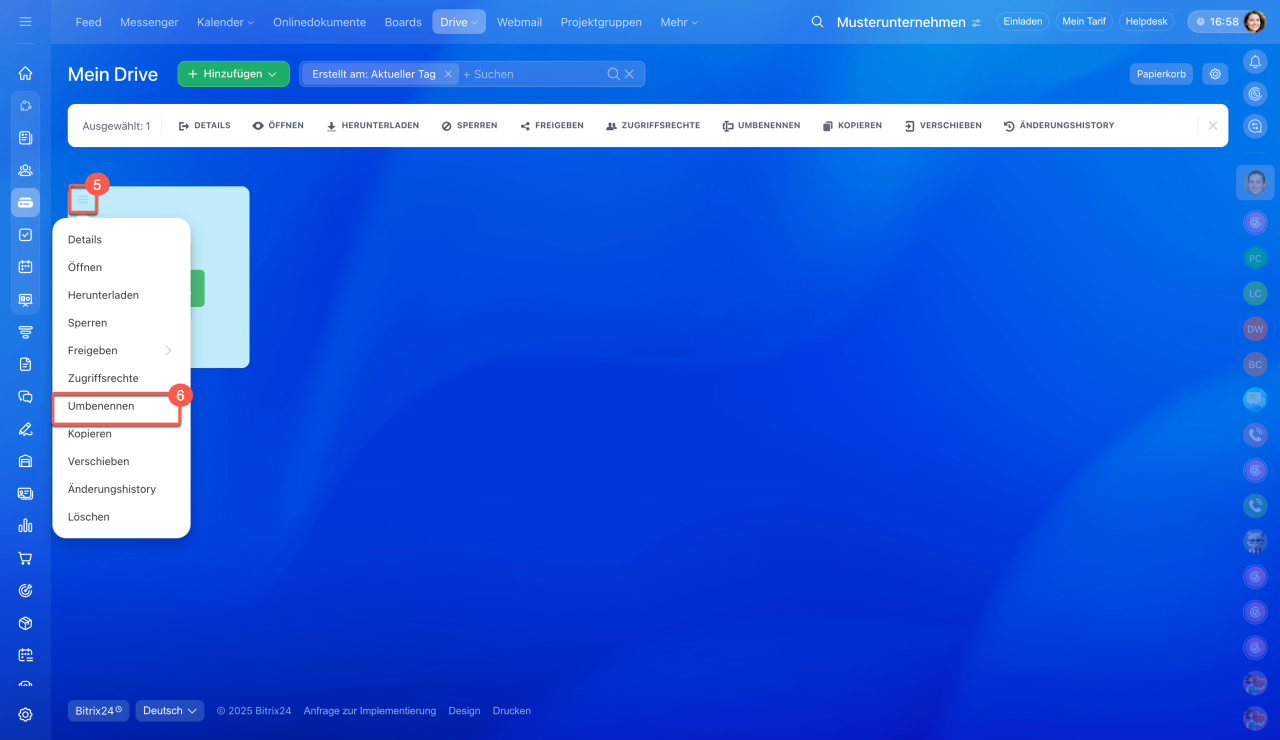Open the Webmail tab
The height and width of the screenshot is (740, 1280).
coord(521,22)
